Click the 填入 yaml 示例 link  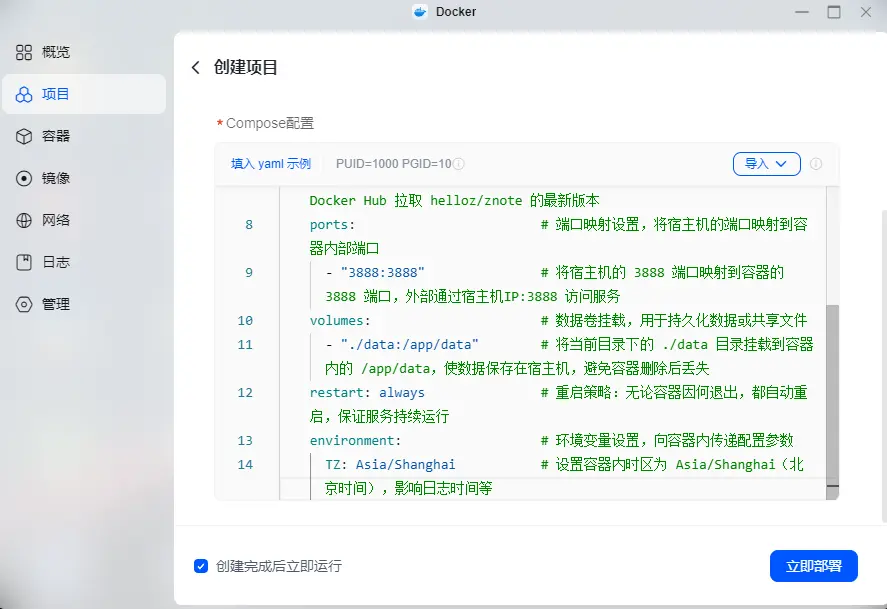pyautogui.click(x=271, y=164)
